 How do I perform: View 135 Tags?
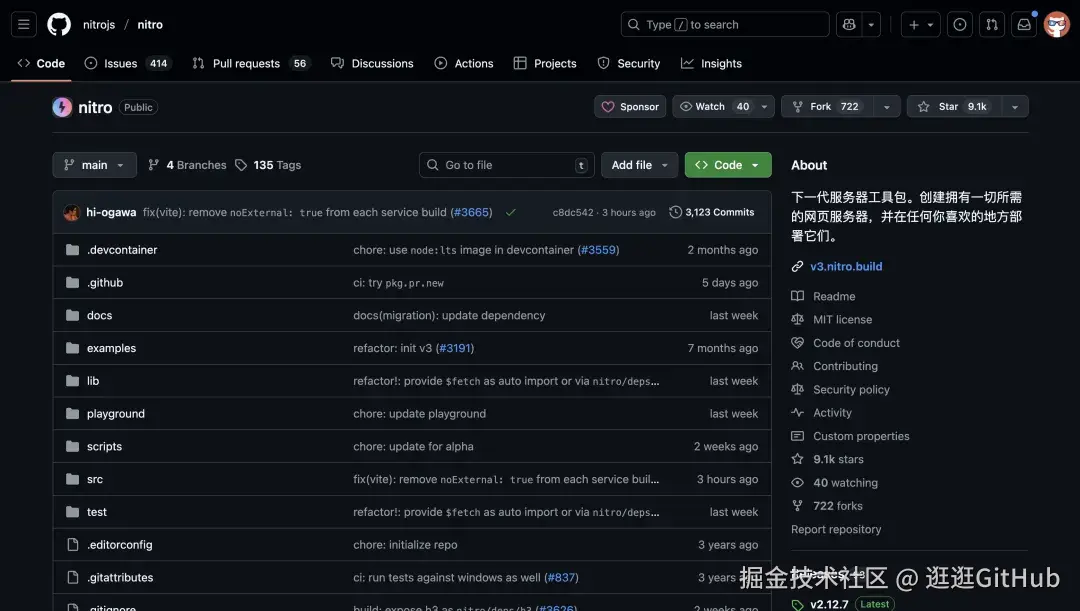[x=269, y=165]
